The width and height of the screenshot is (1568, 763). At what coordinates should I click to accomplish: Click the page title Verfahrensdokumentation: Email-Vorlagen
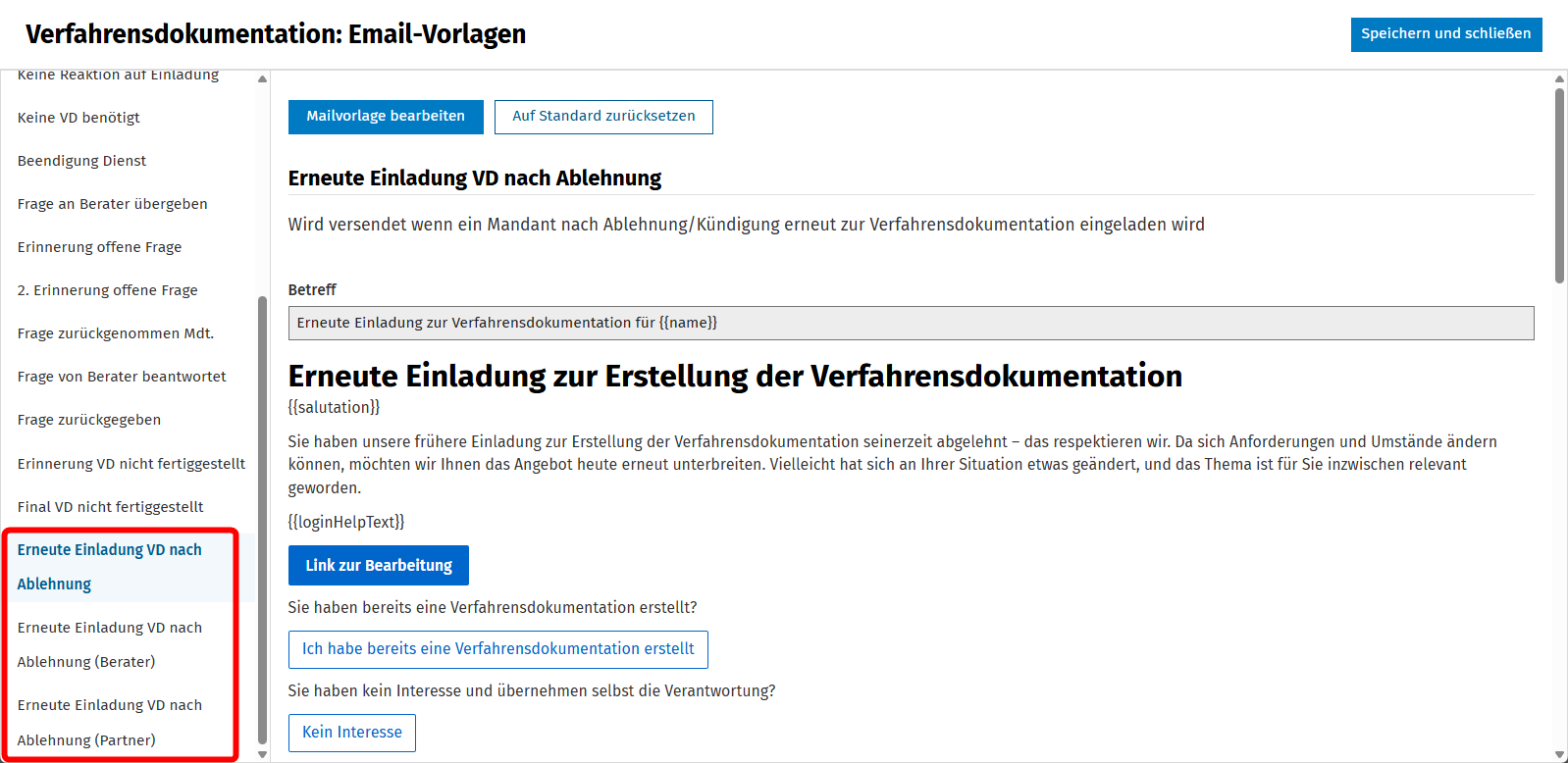click(276, 34)
